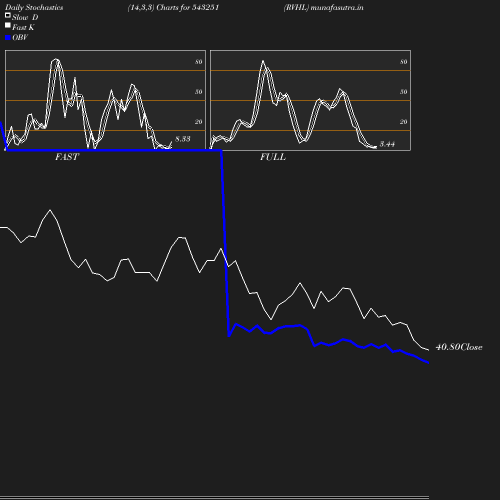500x500 pixels.
Task: Click the 'OBV' legend label
Action: 20,38
